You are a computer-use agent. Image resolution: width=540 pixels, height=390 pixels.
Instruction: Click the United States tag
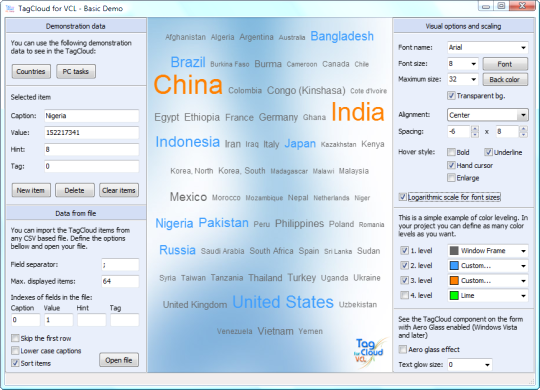[x=283, y=302]
